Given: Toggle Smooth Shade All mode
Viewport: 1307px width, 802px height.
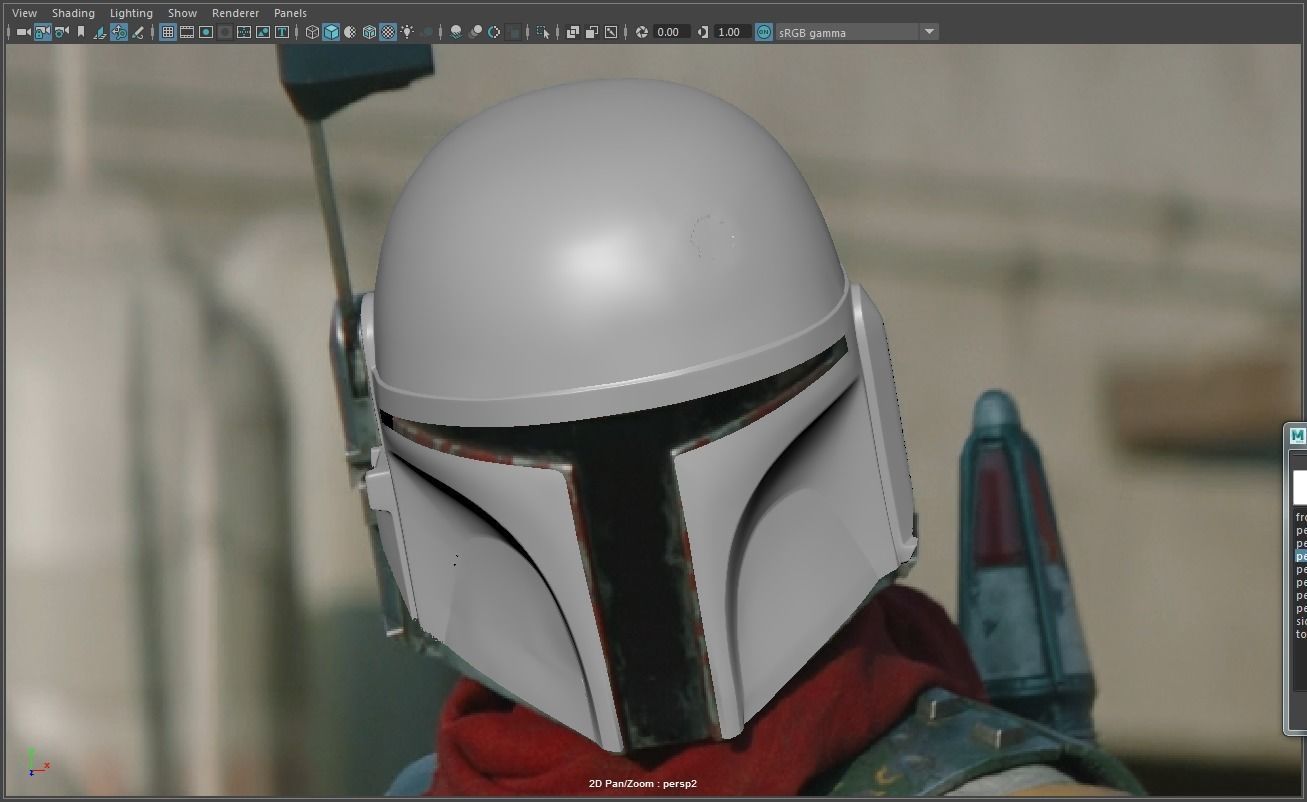Looking at the screenshot, I should coord(331,32).
